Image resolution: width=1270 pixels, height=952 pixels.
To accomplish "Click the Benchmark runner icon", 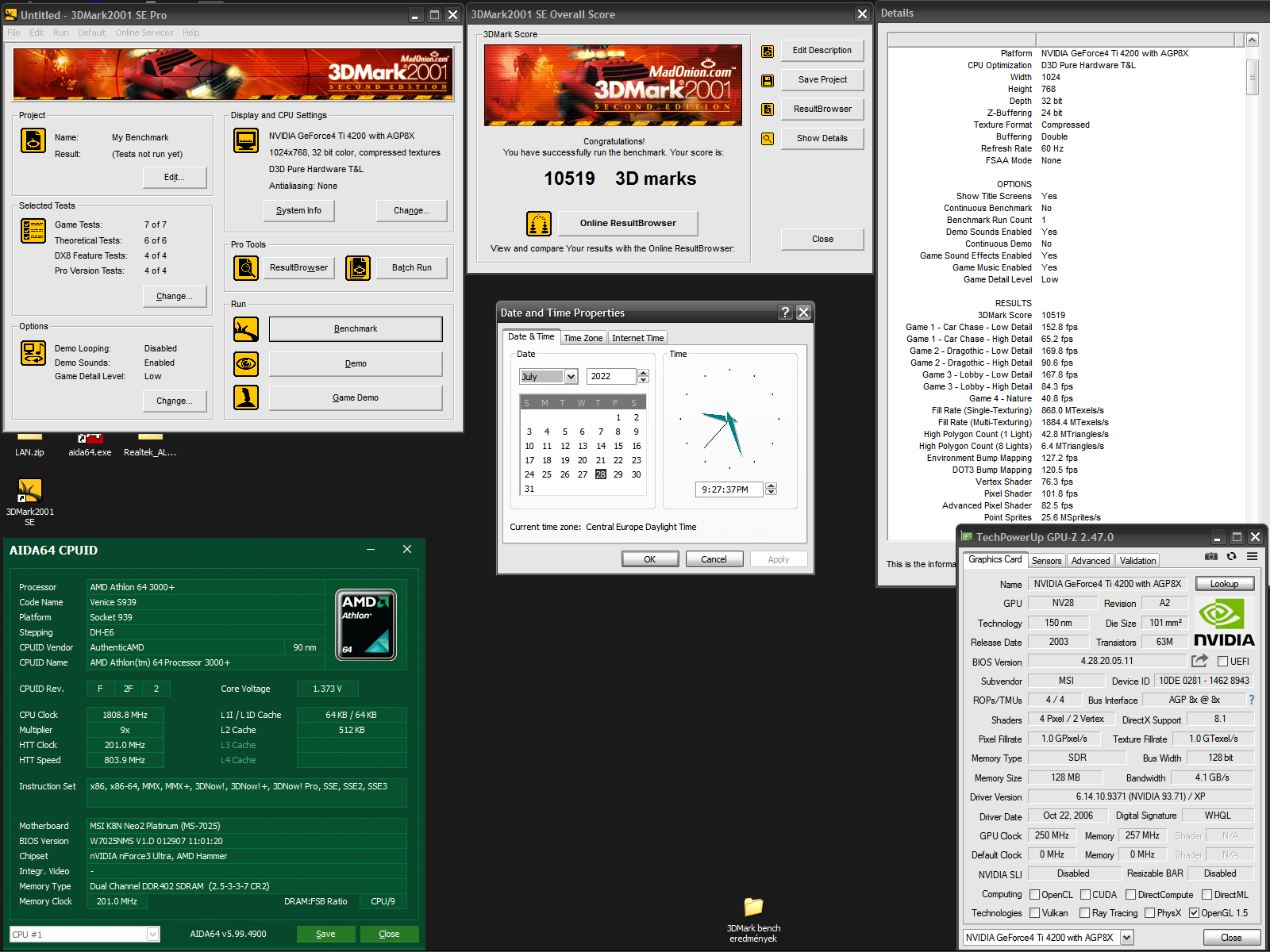I will coord(246,329).
